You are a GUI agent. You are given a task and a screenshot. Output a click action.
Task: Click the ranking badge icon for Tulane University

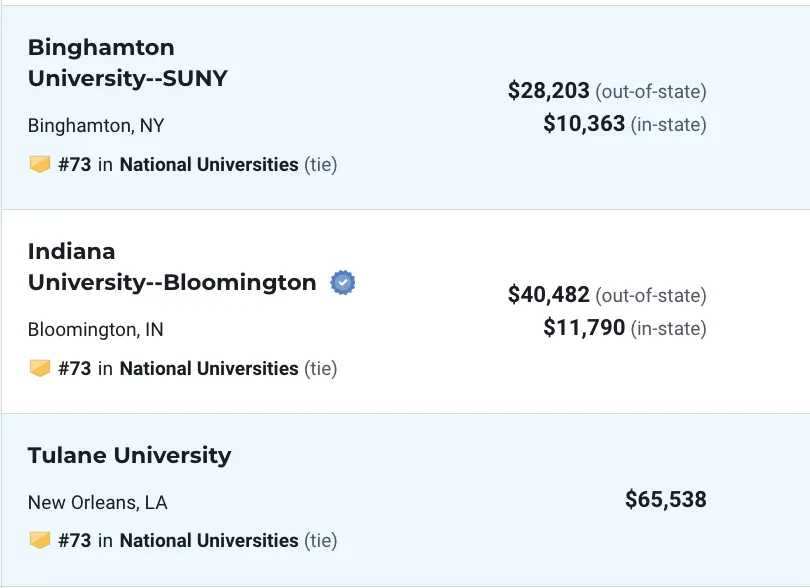[x=39, y=540]
